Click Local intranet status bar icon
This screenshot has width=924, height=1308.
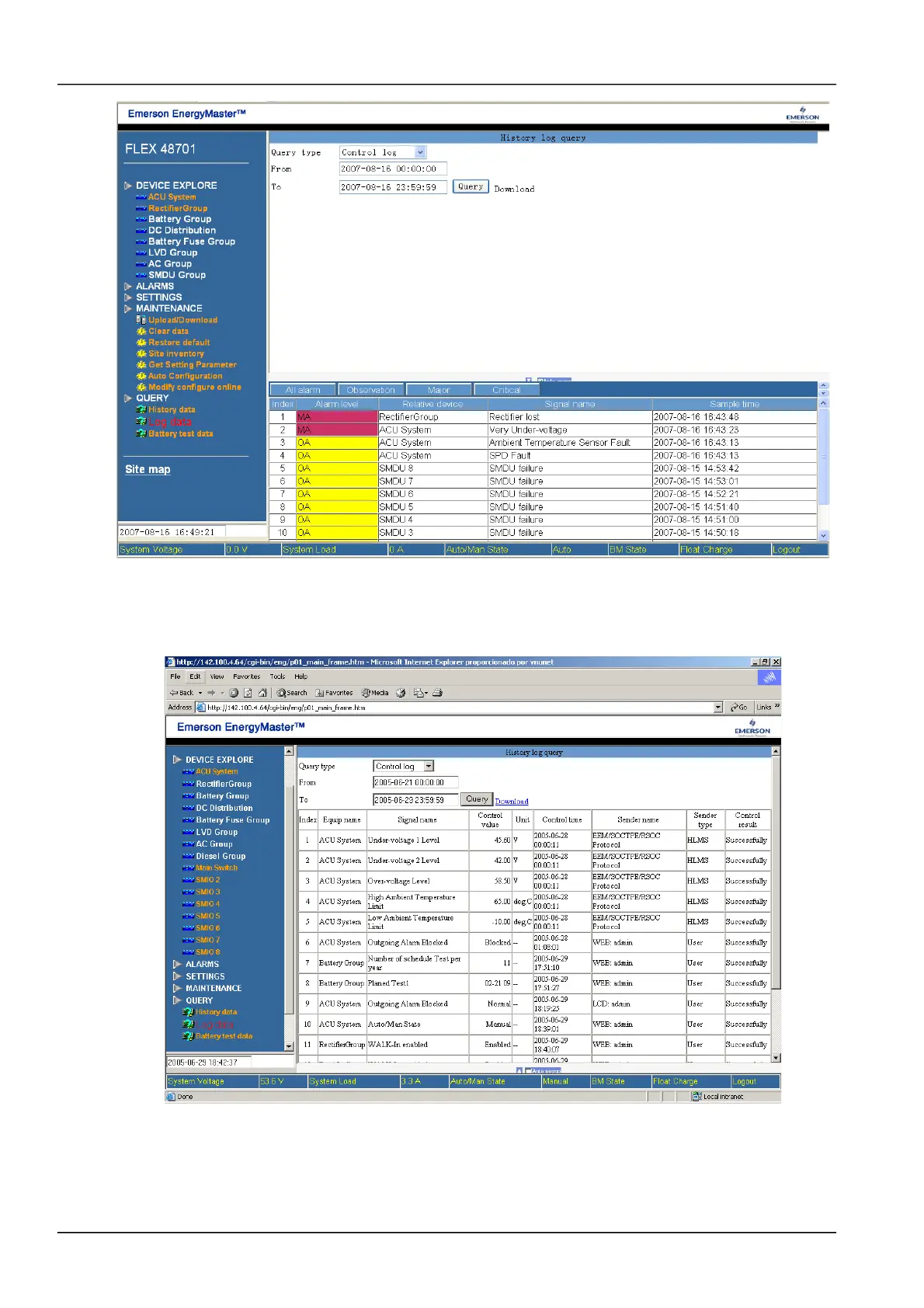pyautogui.click(x=697, y=1097)
